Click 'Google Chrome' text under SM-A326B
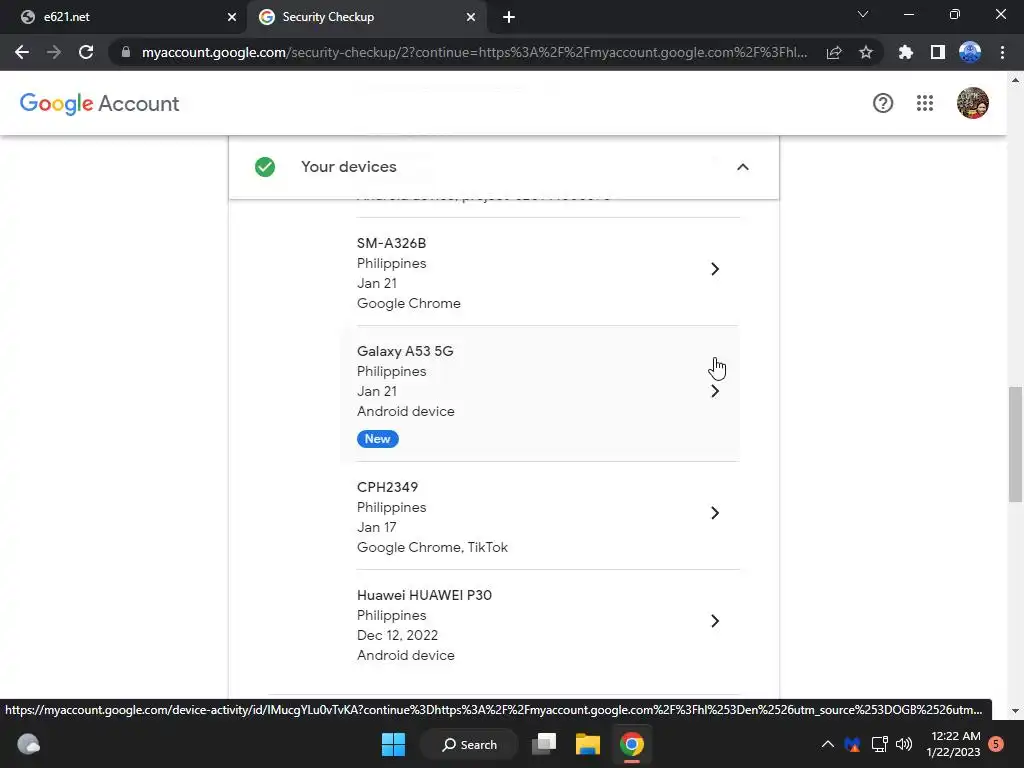Viewport: 1024px width, 768px height. 409,304
